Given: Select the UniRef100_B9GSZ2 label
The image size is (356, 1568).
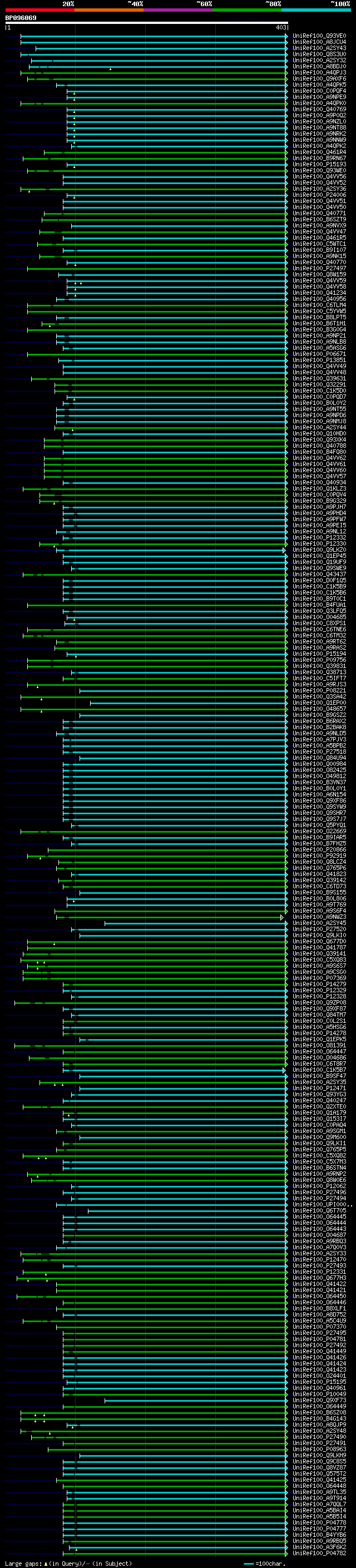Looking at the screenshot, I should point(319,715).
